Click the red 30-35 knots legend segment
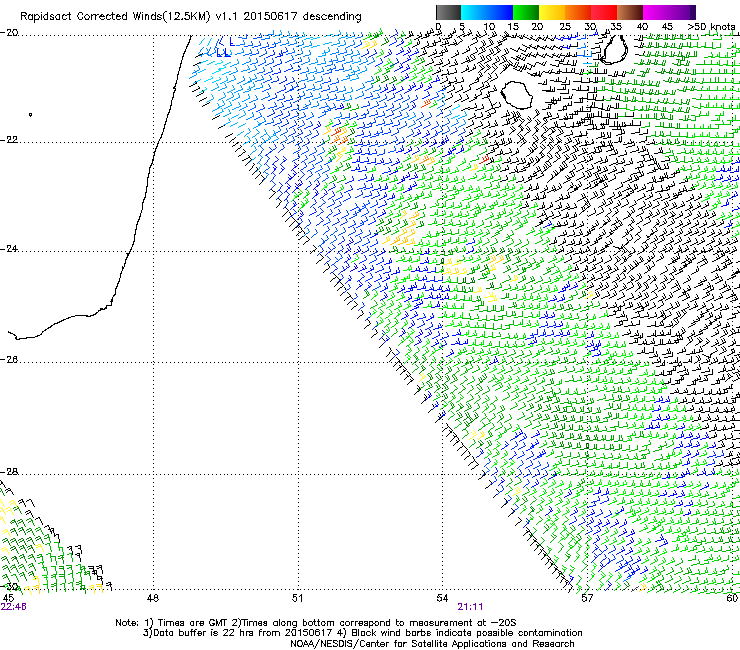This screenshot has height=650, width=740. coord(604,12)
